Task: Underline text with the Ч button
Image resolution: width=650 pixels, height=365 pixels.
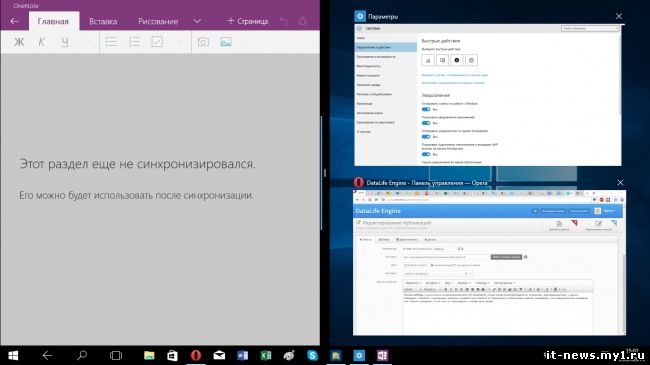Action: [x=65, y=42]
